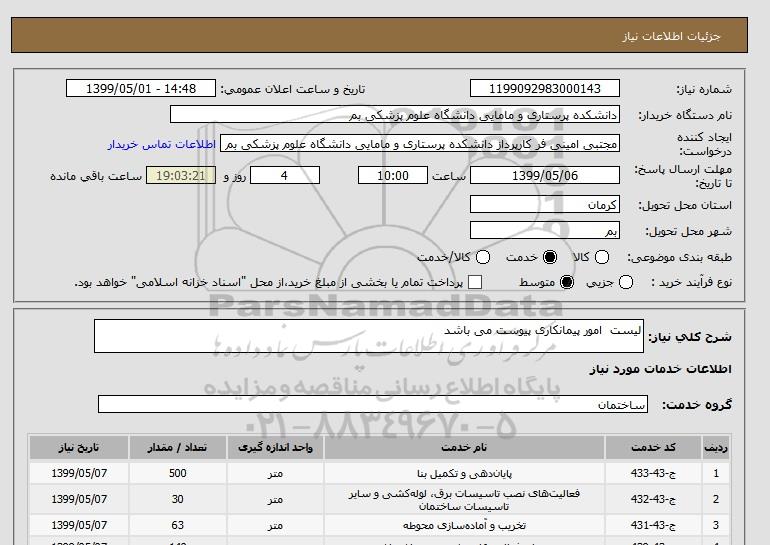Click the شماره نیاز field 1199092983000143

point(545,88)
